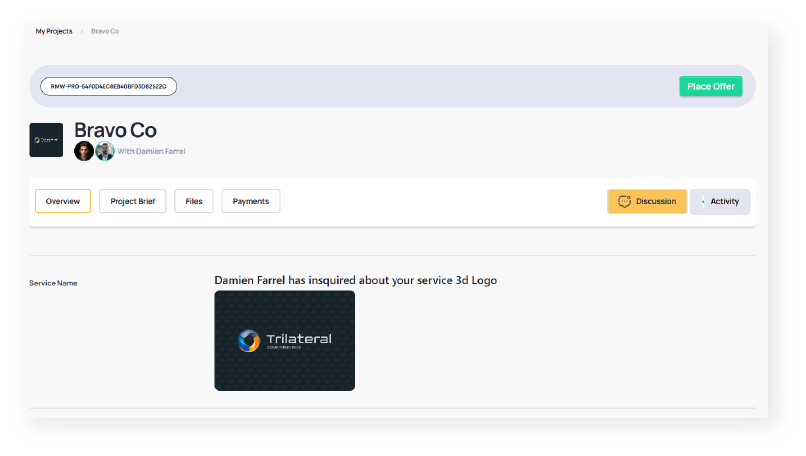Open the Overview tab
The height and width of the screenshot is (456, 806).
pyautogui.click(x=63, y=201)
